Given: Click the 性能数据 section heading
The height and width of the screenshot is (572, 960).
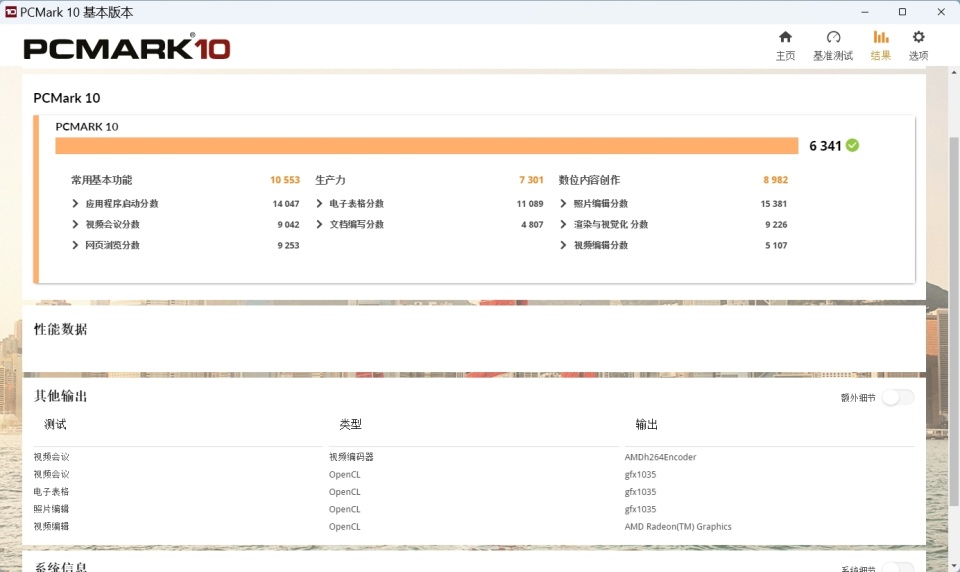Looking at the screenshot, I should tap(60, 329).
